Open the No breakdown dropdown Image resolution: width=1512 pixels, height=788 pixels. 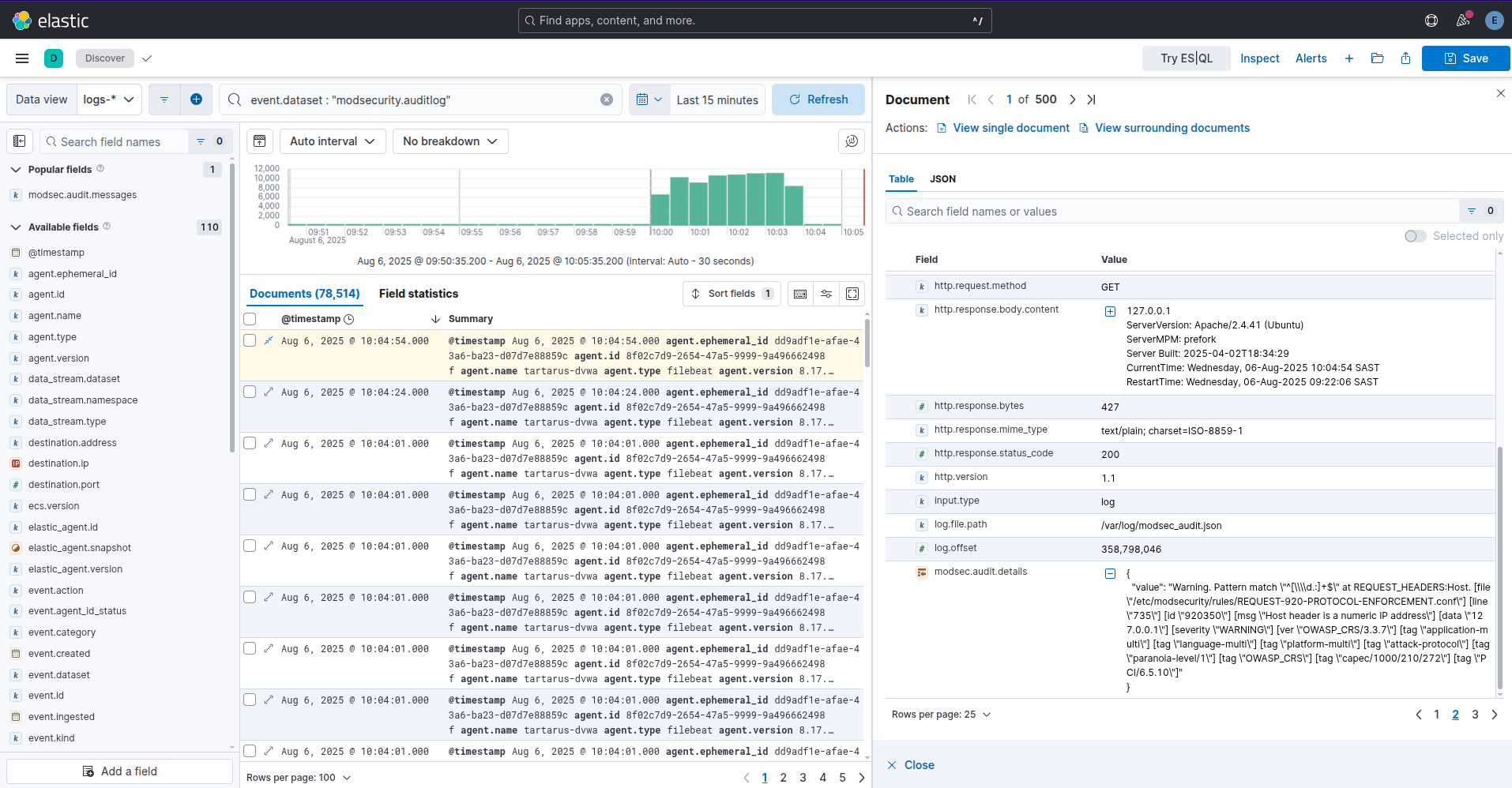(x=449, y=141)
